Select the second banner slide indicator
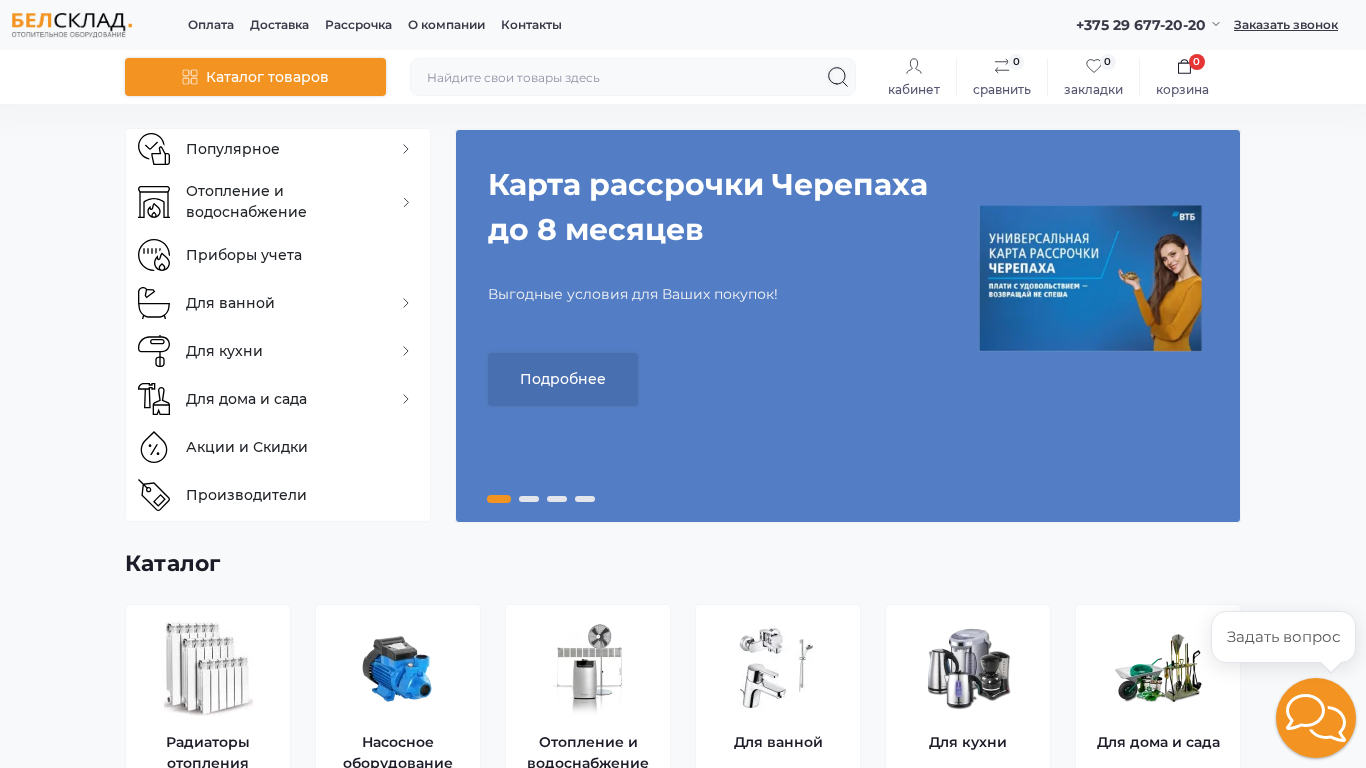Viewport: 1366px width, 768px height. (529, 499)
